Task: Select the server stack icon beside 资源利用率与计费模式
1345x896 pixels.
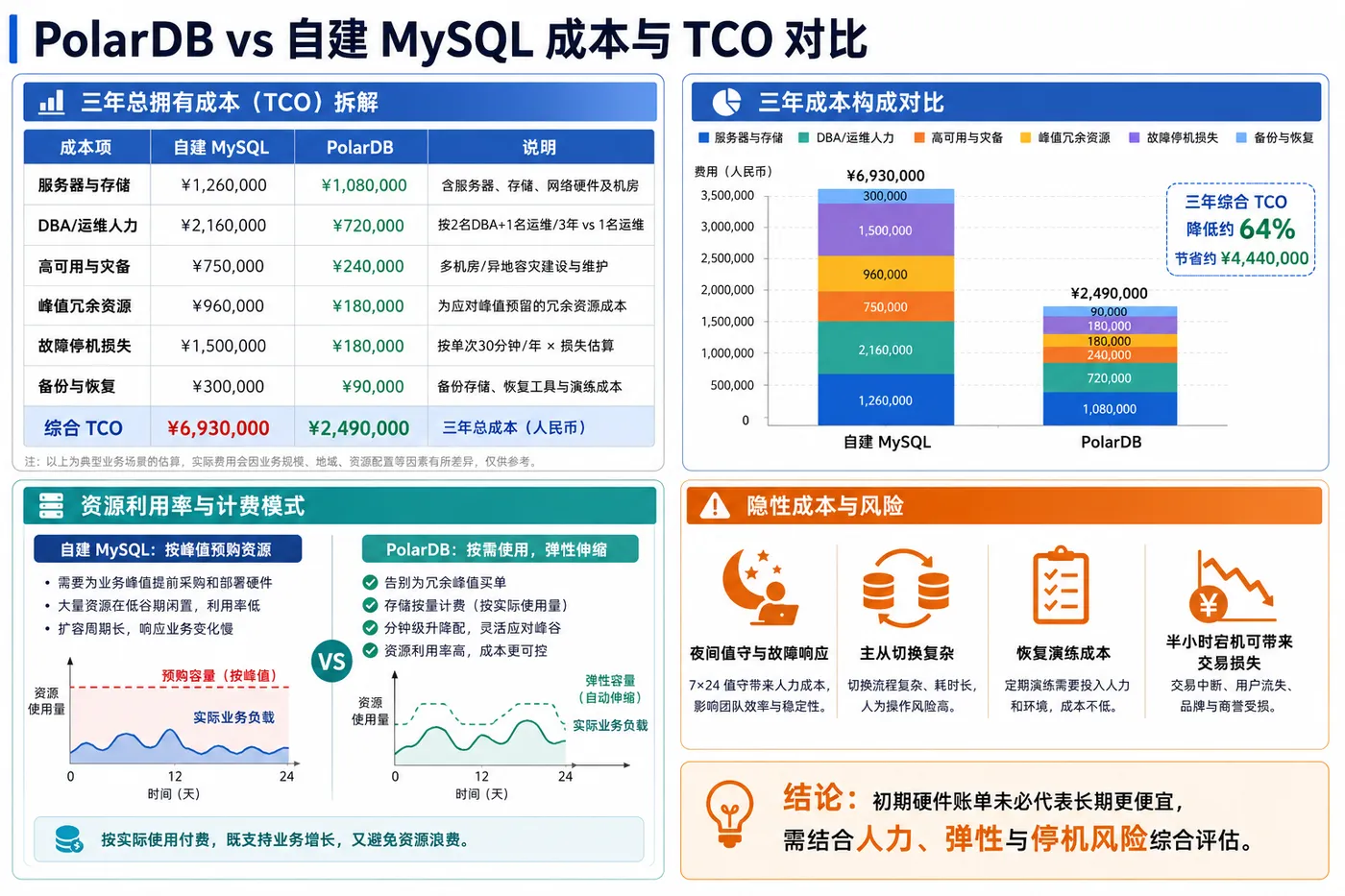Action: pyautogui.click(x=50, y=505)
